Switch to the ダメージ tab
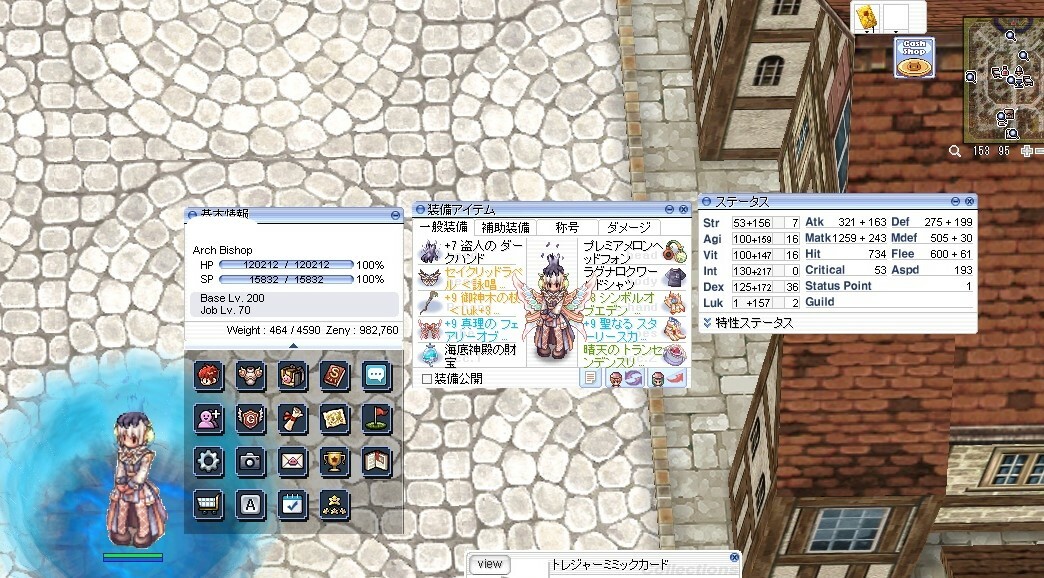 point(629,227)
